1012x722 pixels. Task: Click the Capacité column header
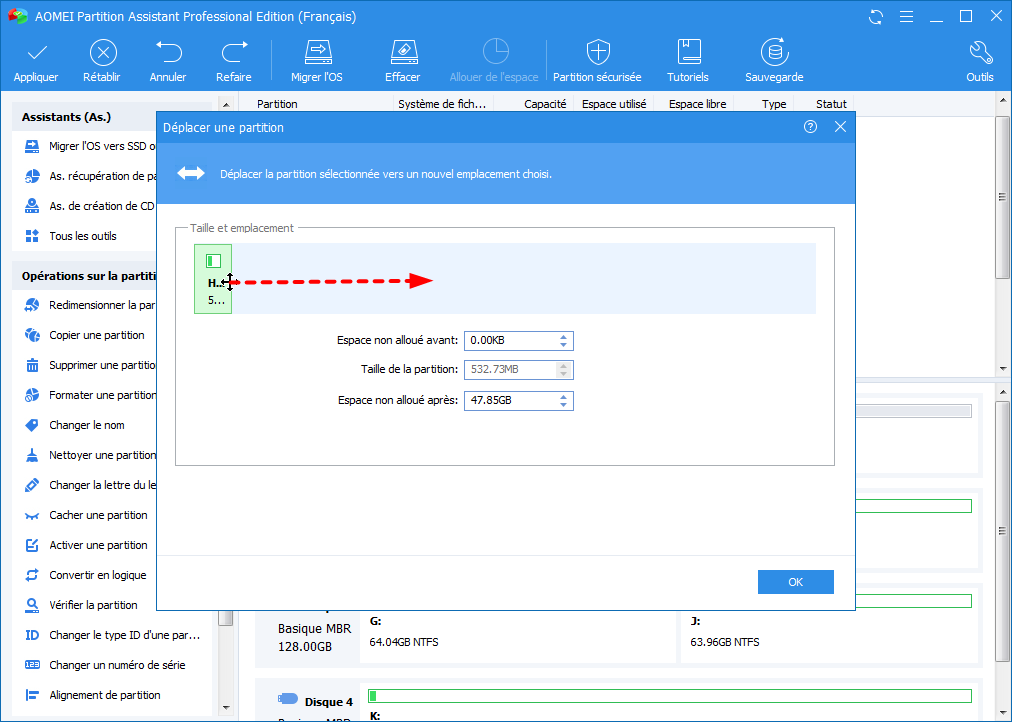(x=545, y=104)
